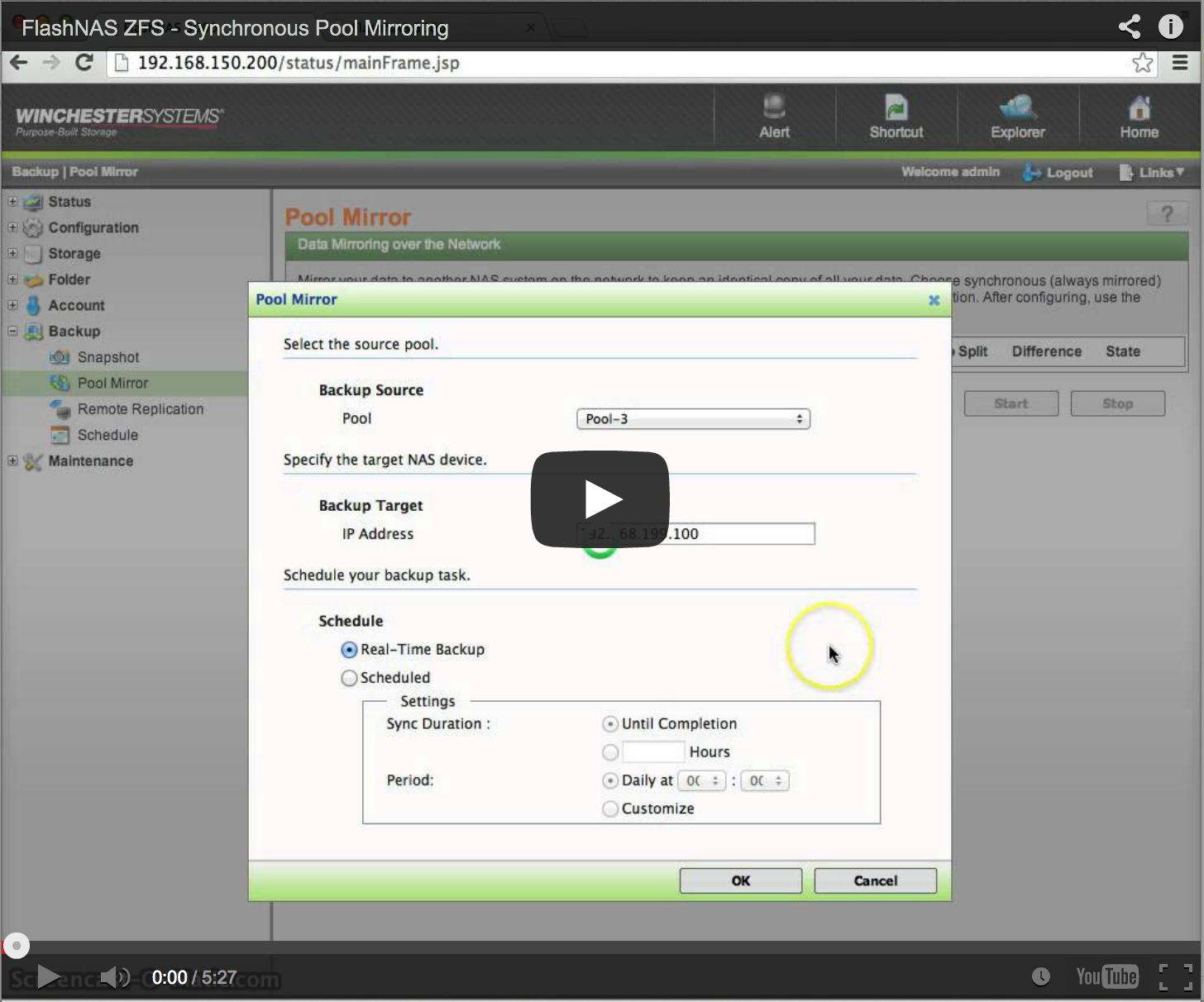Screen dimensions: 1204x1002
Task: Open help with question mark button
Action: (x=1167, y=214)
